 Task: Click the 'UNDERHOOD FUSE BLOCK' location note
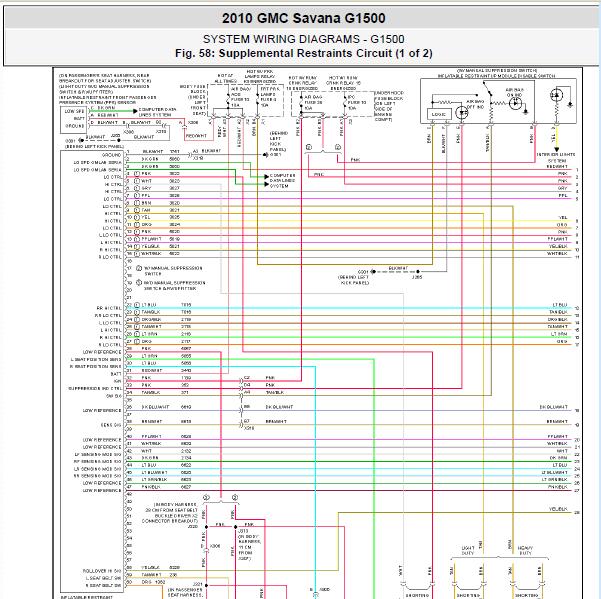[x=389, y=106]
